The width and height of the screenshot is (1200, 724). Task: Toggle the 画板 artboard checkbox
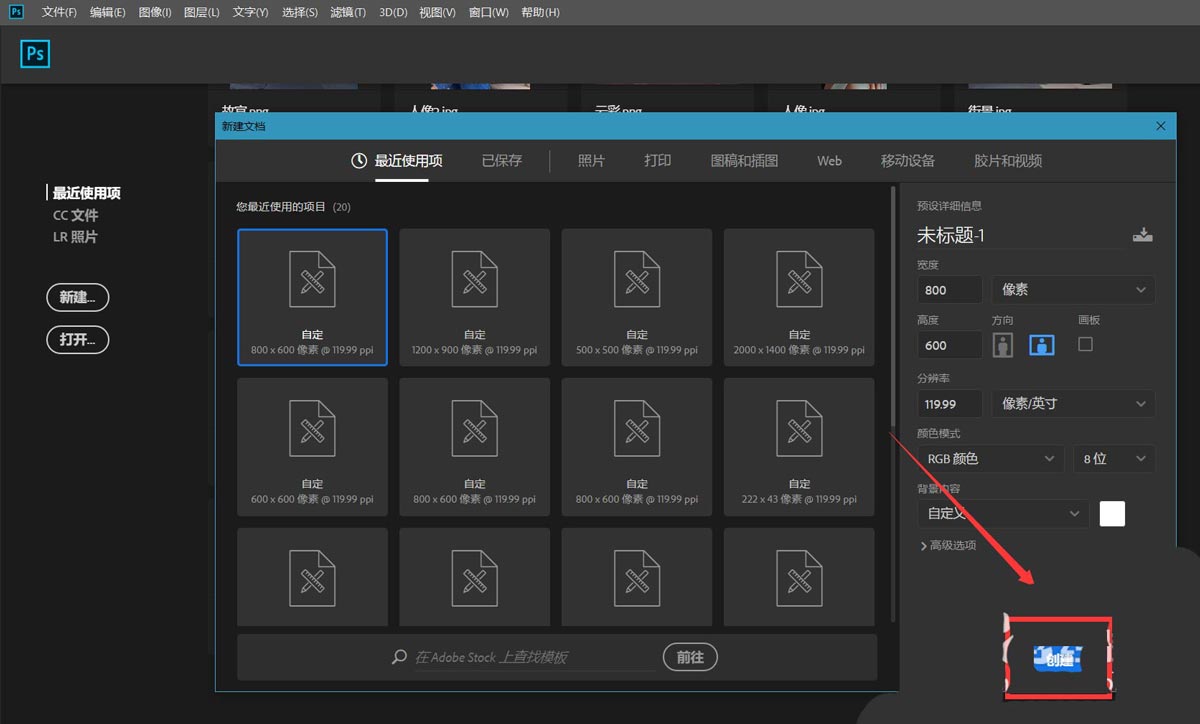(x=1086, y=344)
